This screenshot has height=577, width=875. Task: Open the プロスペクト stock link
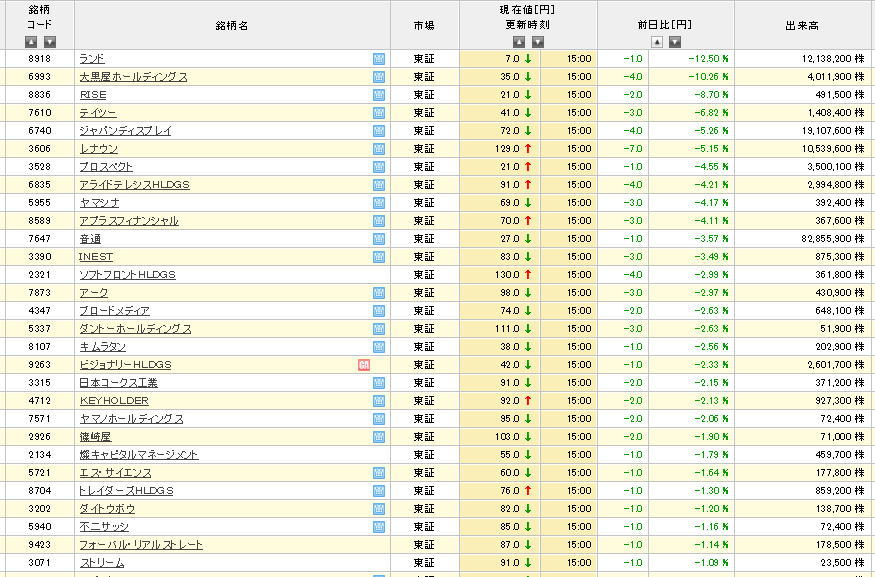(106, 167)
